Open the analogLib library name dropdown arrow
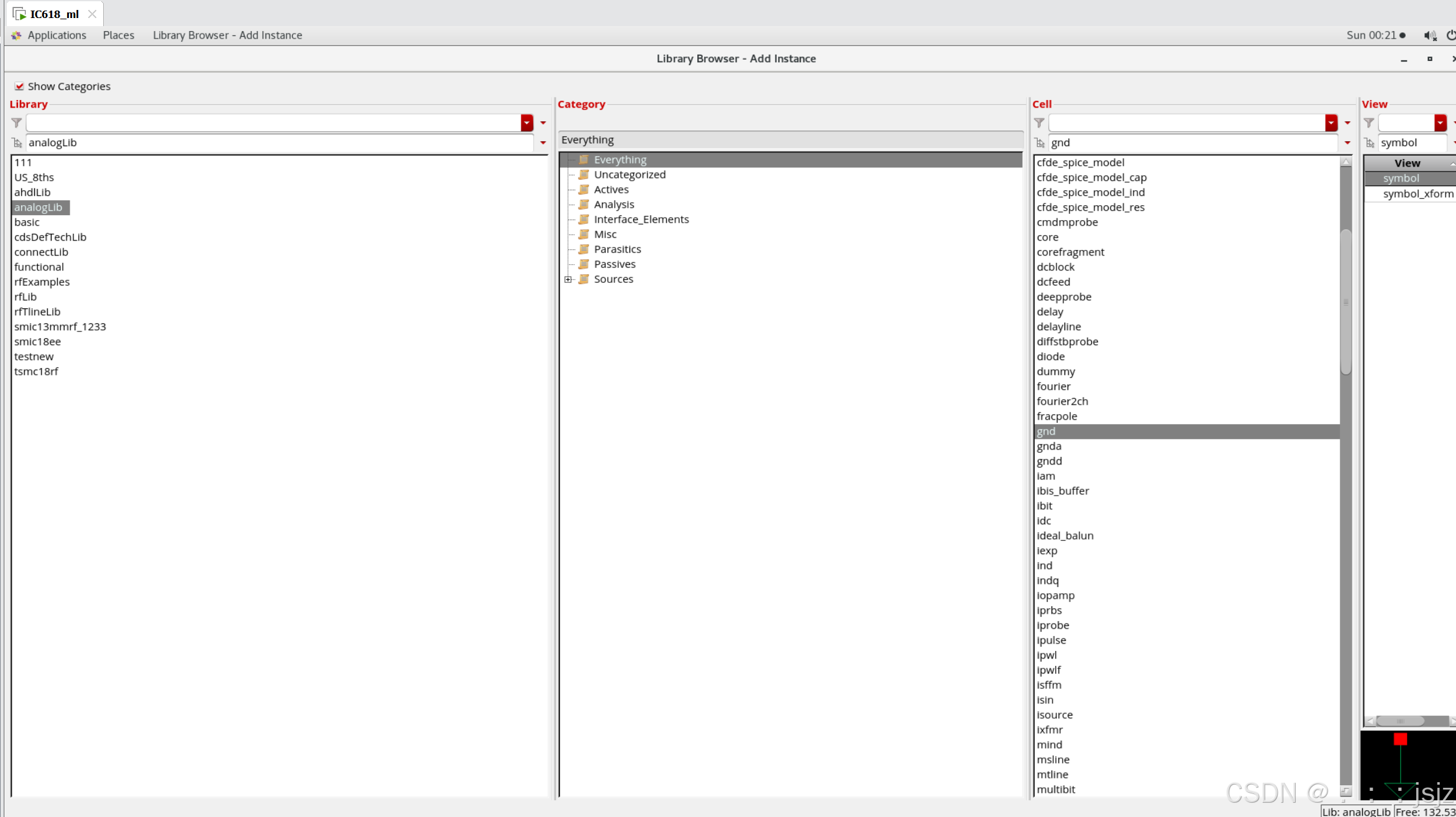This screenshot has width=1456, height=817. (x=543, y=143)
